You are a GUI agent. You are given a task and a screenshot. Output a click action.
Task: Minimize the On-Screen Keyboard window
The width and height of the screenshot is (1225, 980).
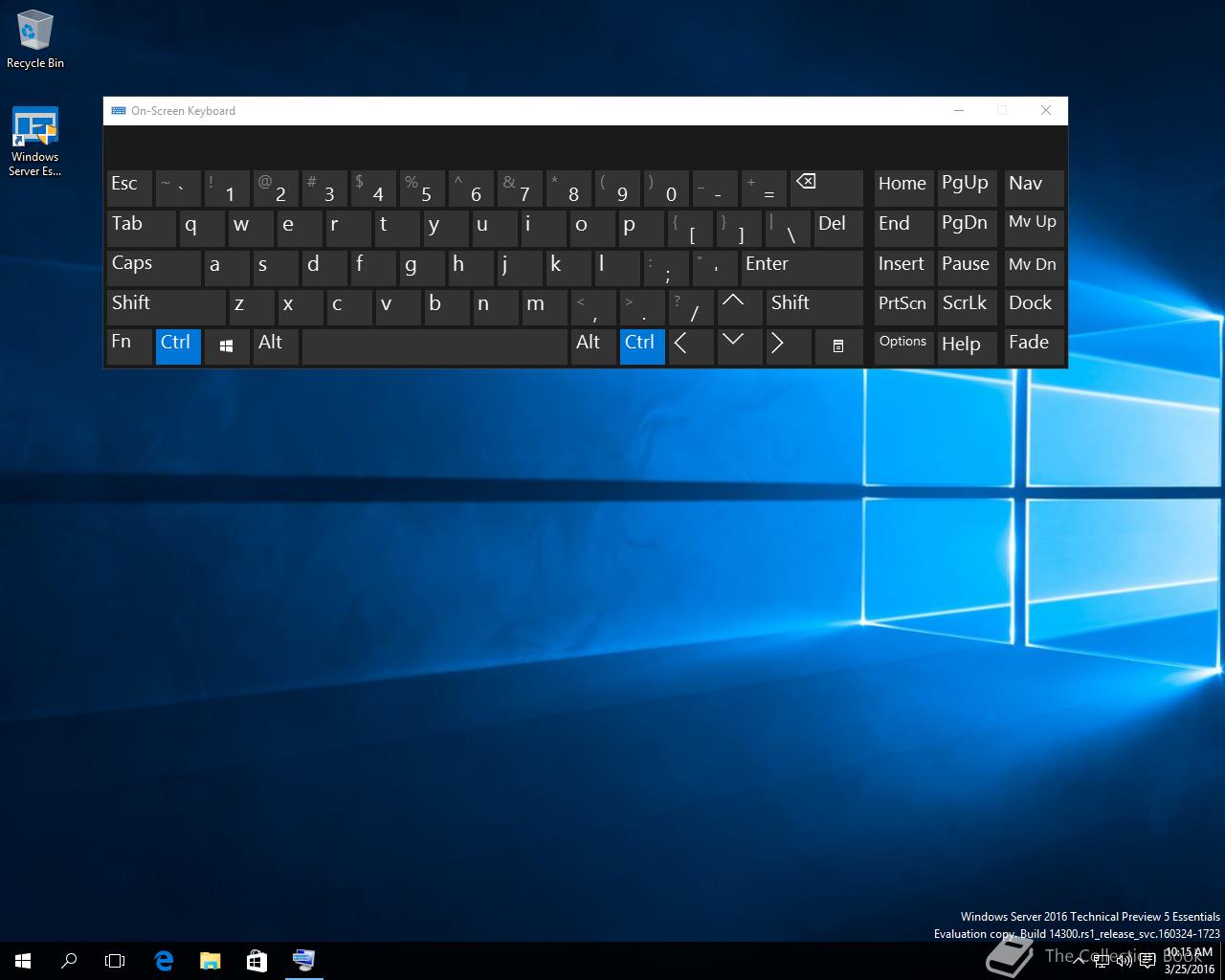click(958, 111)
